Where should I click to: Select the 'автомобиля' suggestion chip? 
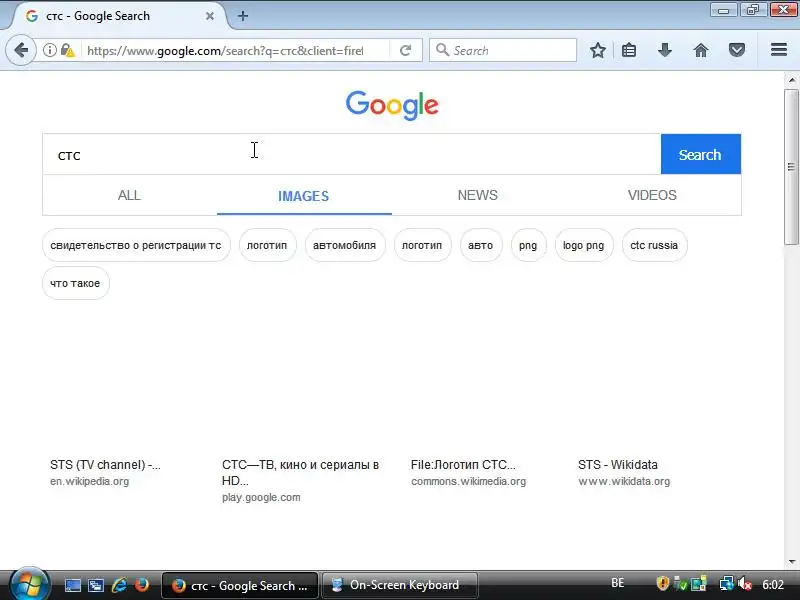click(x=344, y=245)
